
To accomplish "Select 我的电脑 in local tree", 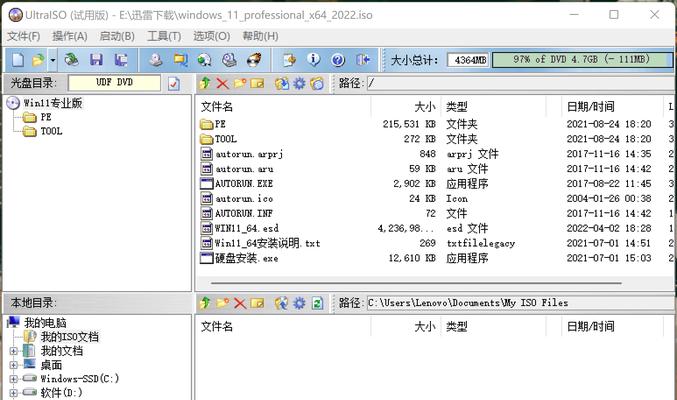I will [45, 323].
